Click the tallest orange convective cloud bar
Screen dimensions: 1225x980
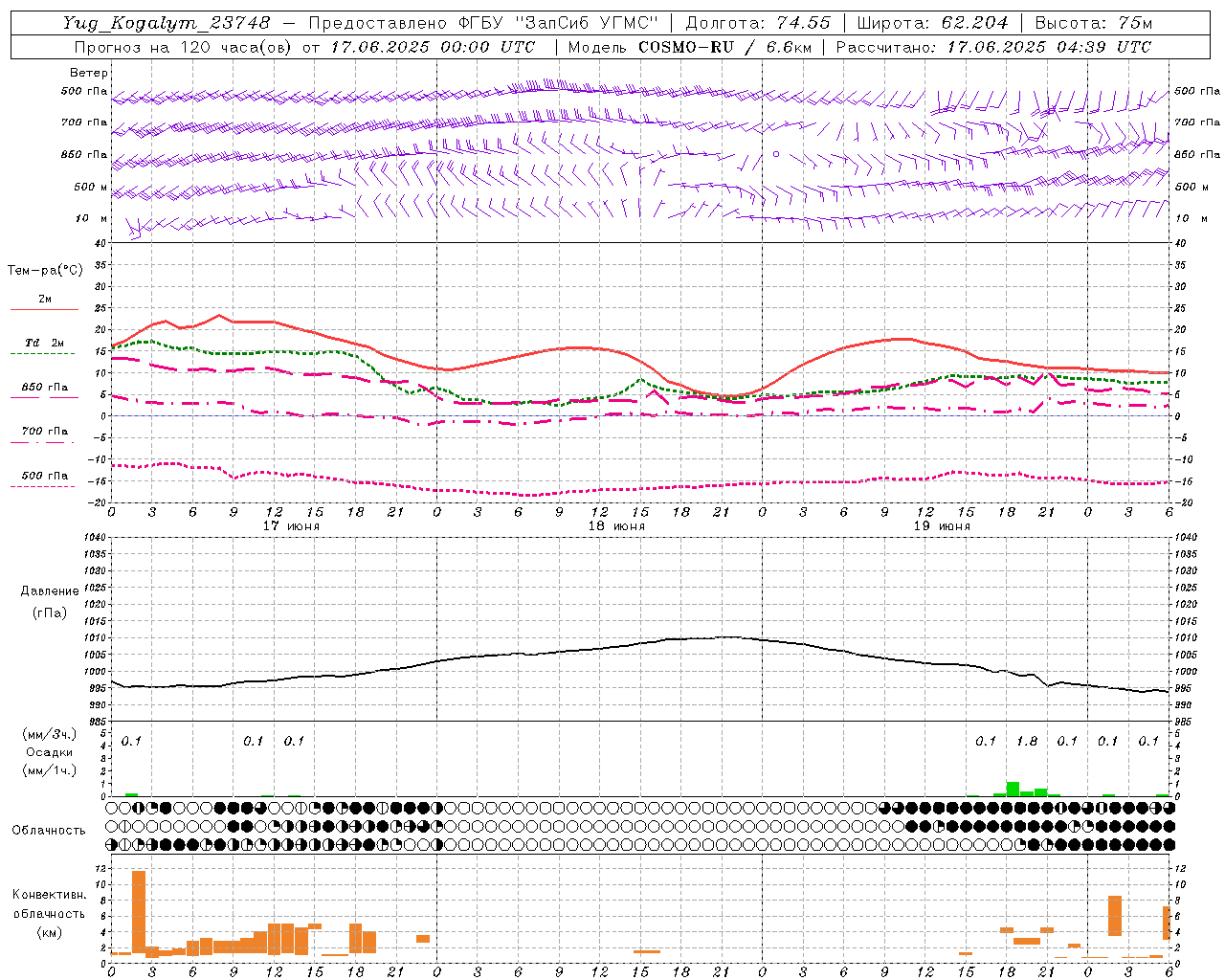(139, 912)
